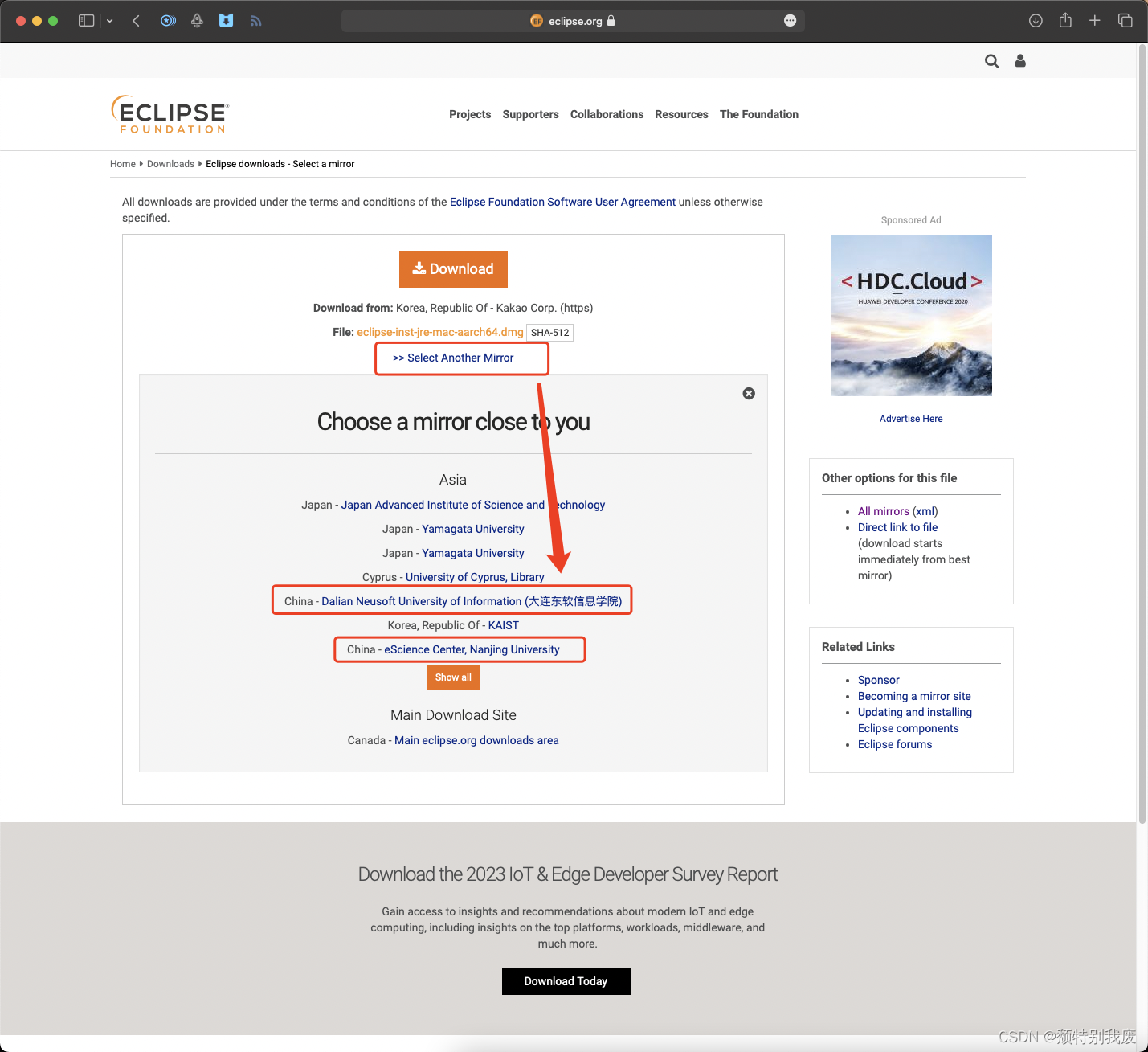The width and height of the screenshot is (1148, 1052).
Task: Click Select Another Mirror link
Action: coord(453,358)
